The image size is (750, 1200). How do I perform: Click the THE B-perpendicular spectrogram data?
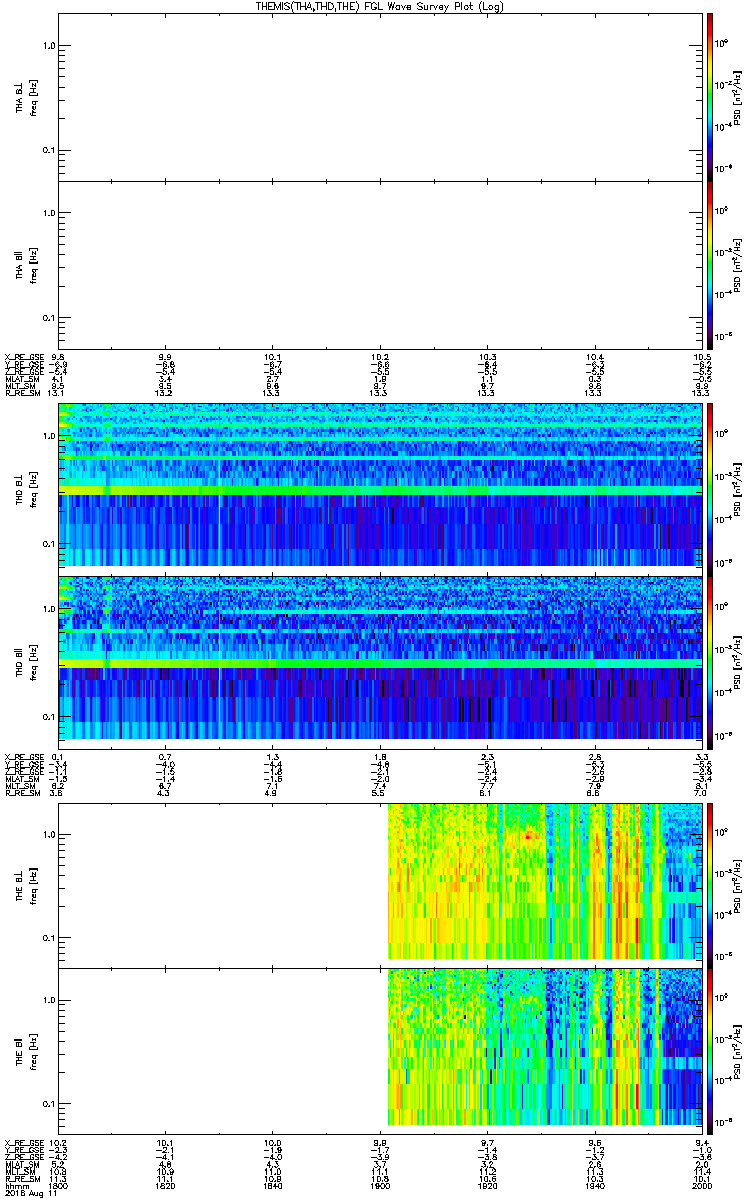click(545, 881)
